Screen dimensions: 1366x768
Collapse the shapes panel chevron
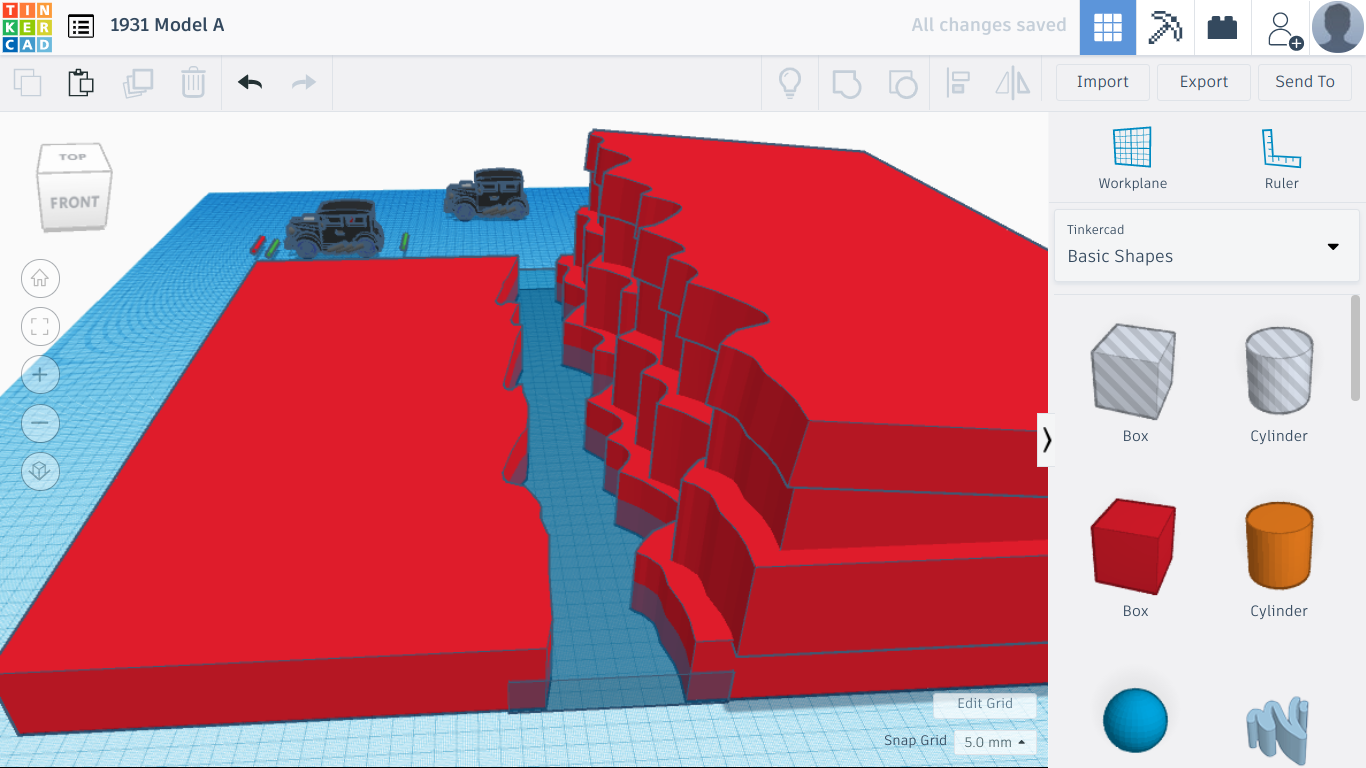[x=1046, y=440]
